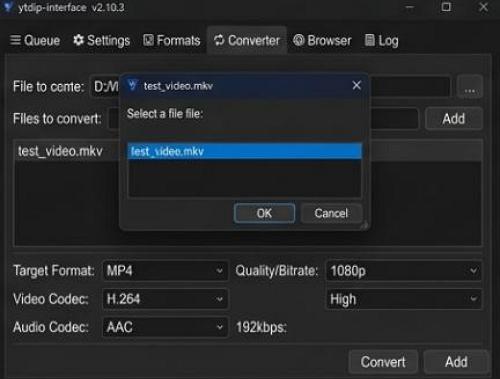Expand the Target Format dropdown
This screenshot has width=500, height=379.
point(165,271)
